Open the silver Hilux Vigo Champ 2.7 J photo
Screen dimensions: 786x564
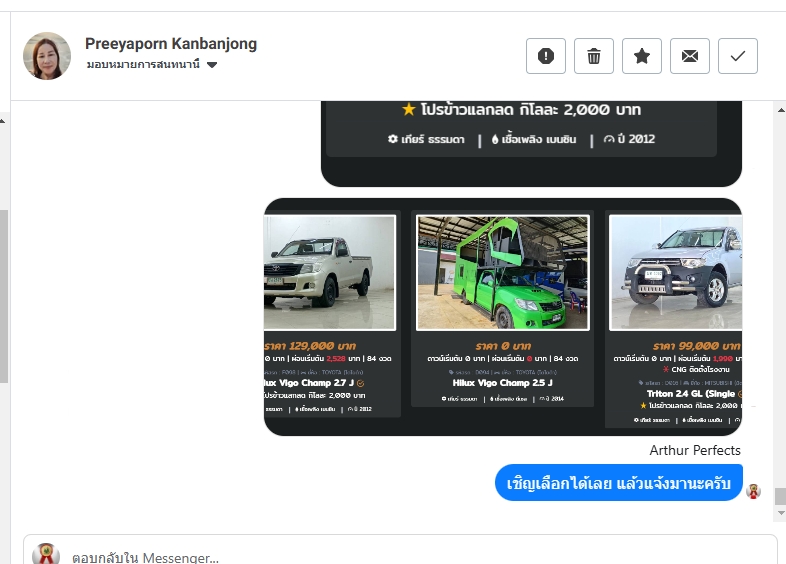330,272
